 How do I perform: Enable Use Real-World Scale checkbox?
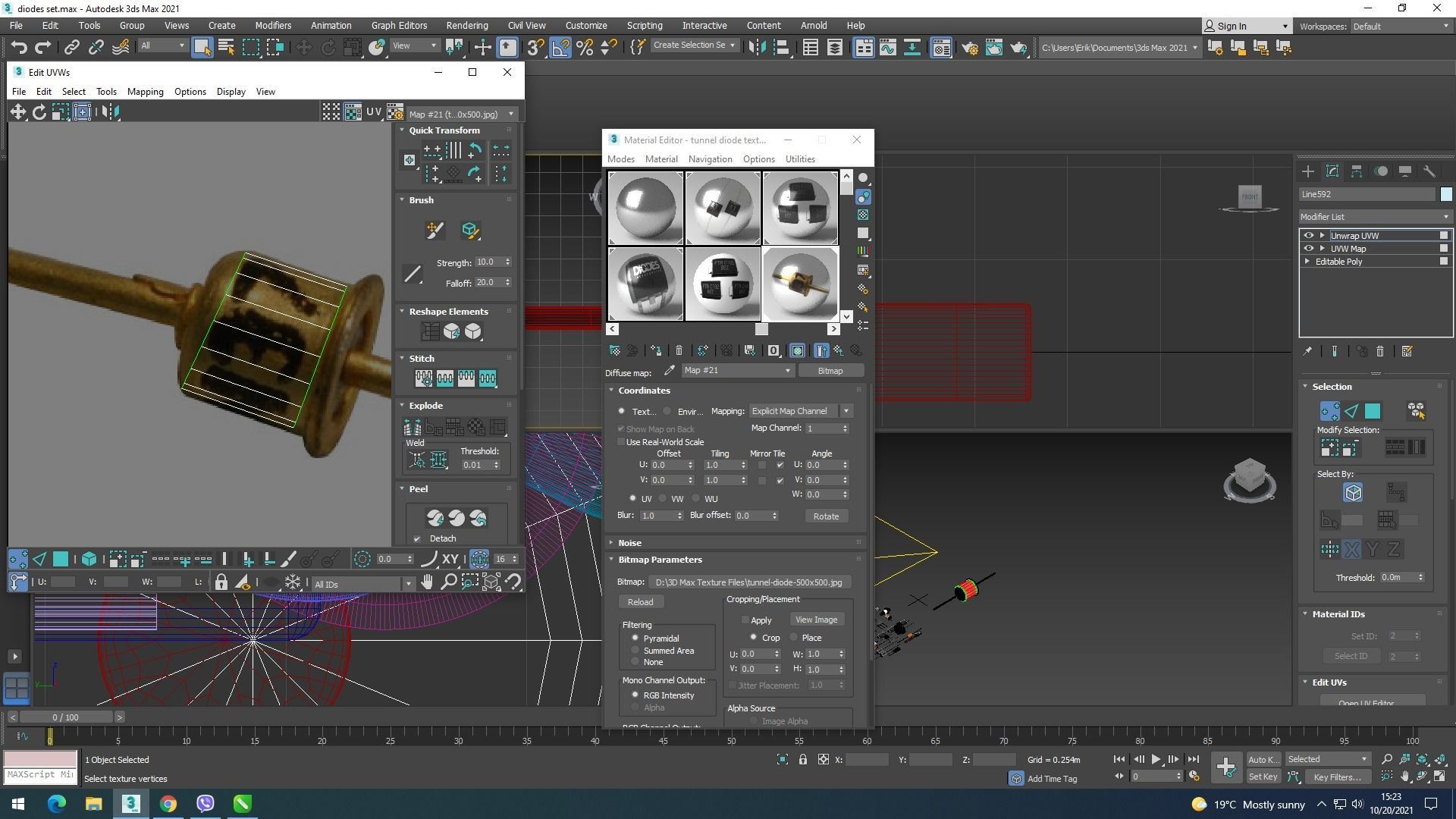[622, 442]
